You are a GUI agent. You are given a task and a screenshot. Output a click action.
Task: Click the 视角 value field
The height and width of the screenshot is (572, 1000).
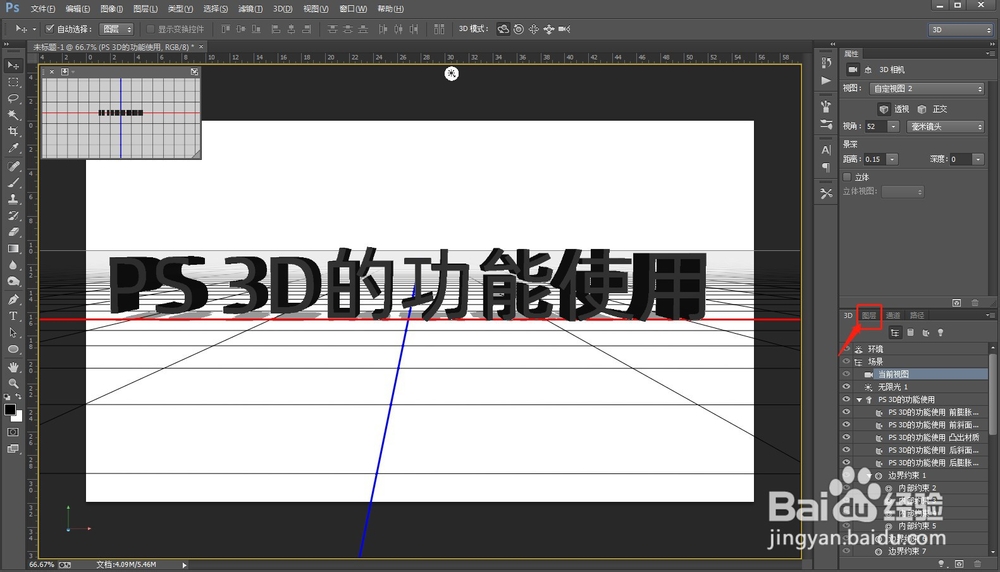pyautogui.click(x=875, y=127)
